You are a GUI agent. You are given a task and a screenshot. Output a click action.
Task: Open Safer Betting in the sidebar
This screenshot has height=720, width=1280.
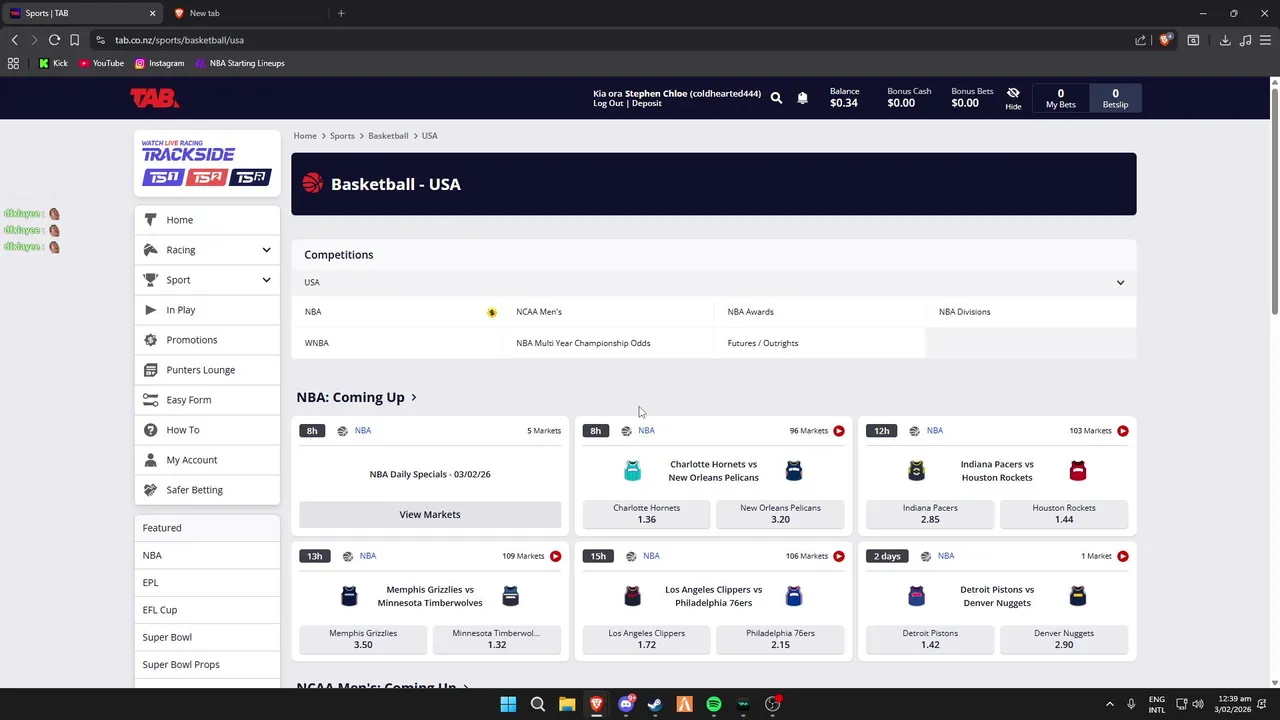coord(207,490)
